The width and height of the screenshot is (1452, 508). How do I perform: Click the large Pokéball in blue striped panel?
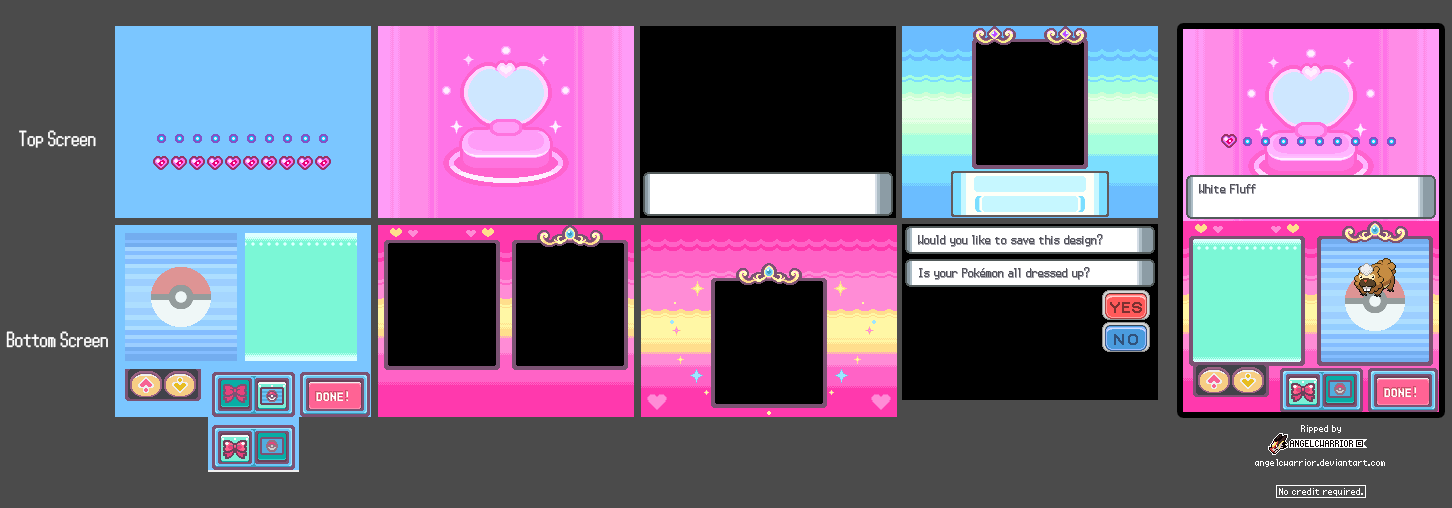(x=180, y=297)
